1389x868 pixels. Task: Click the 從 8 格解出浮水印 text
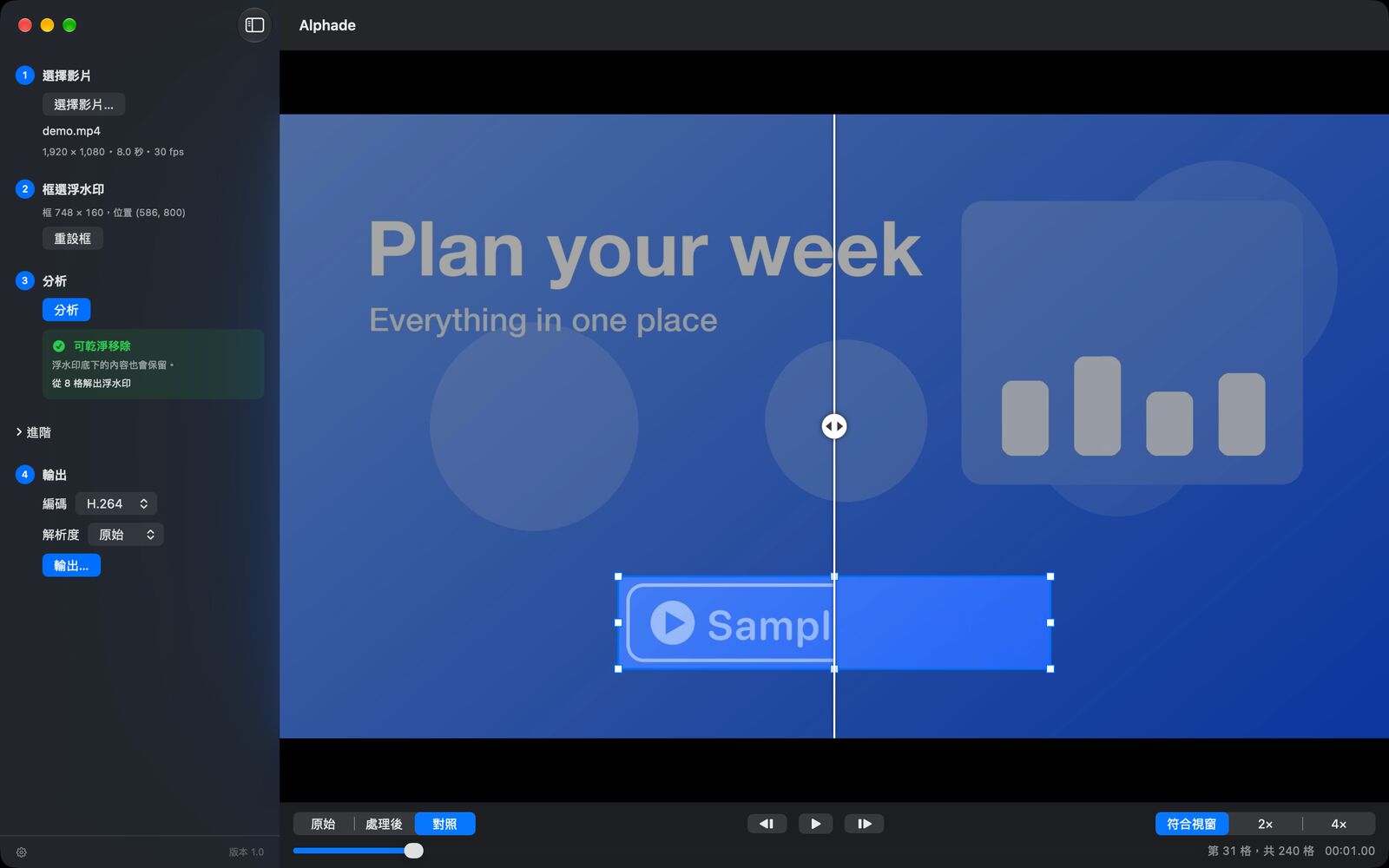[91, 383]
